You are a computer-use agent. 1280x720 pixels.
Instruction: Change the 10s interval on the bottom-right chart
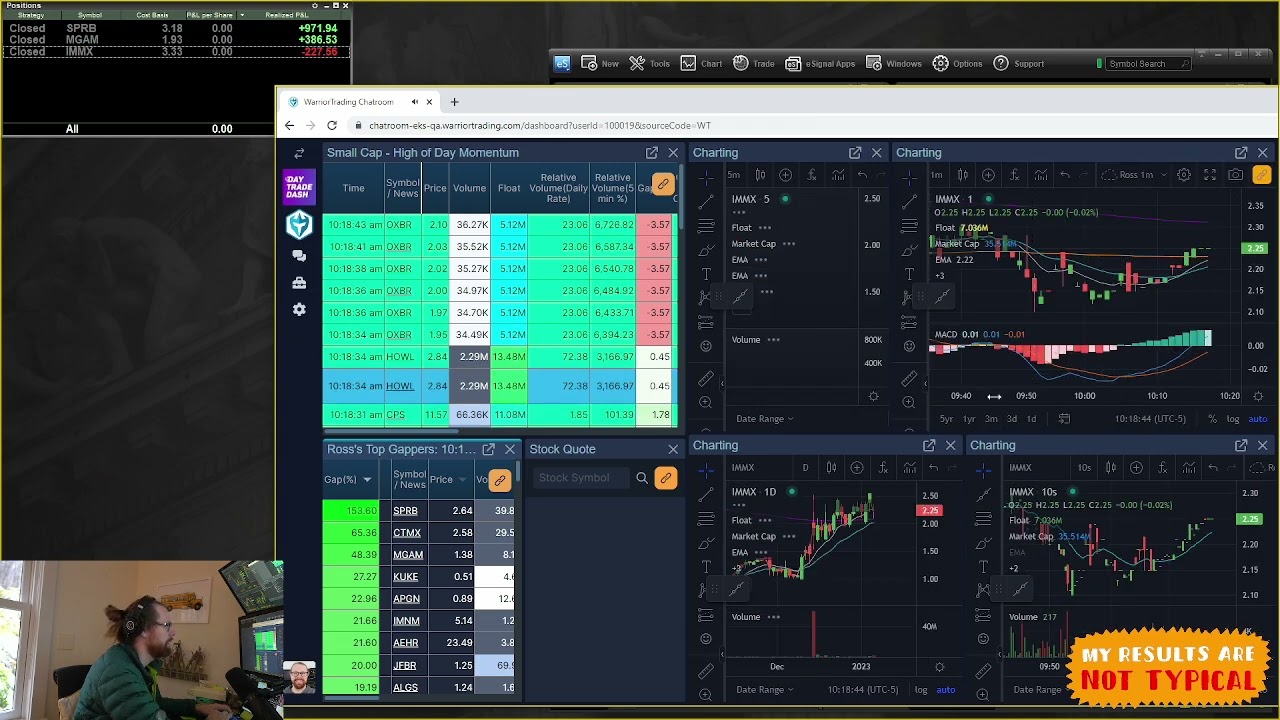pyautogui.click(x=1084, y=468)
